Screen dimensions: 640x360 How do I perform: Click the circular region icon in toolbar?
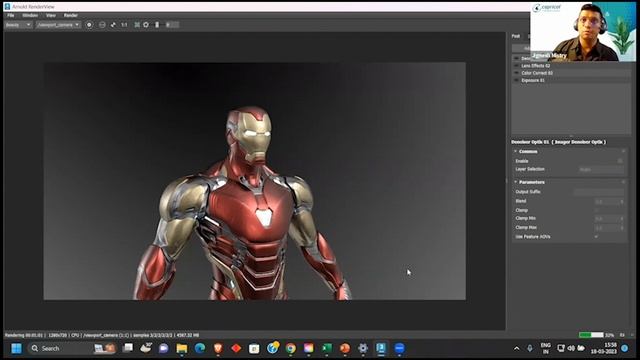coord(102,25)
